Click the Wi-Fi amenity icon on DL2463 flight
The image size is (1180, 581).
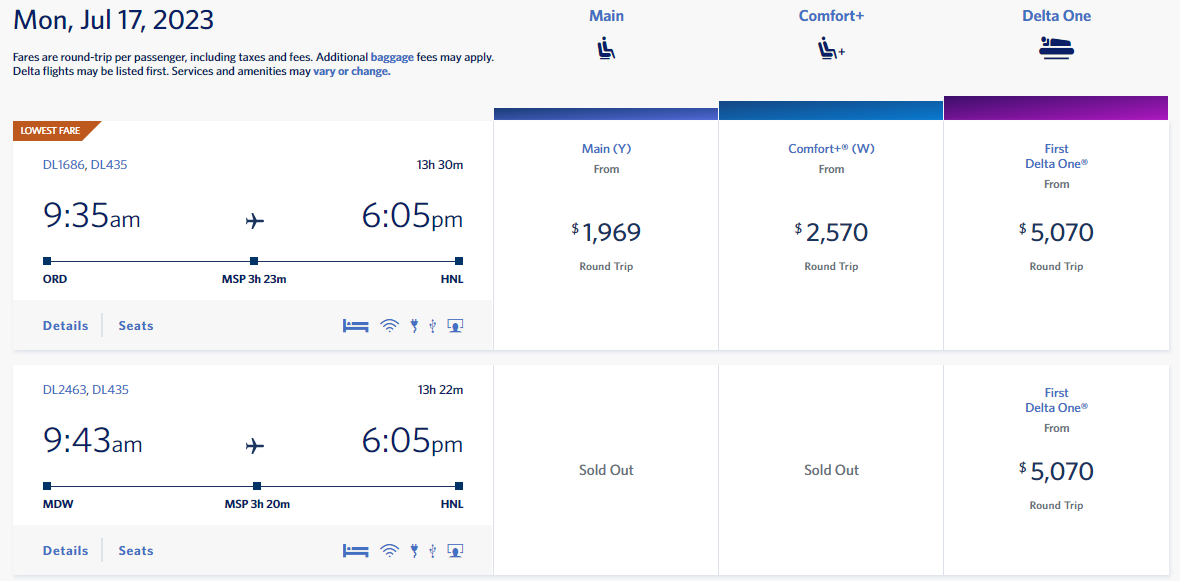point(389,550)
